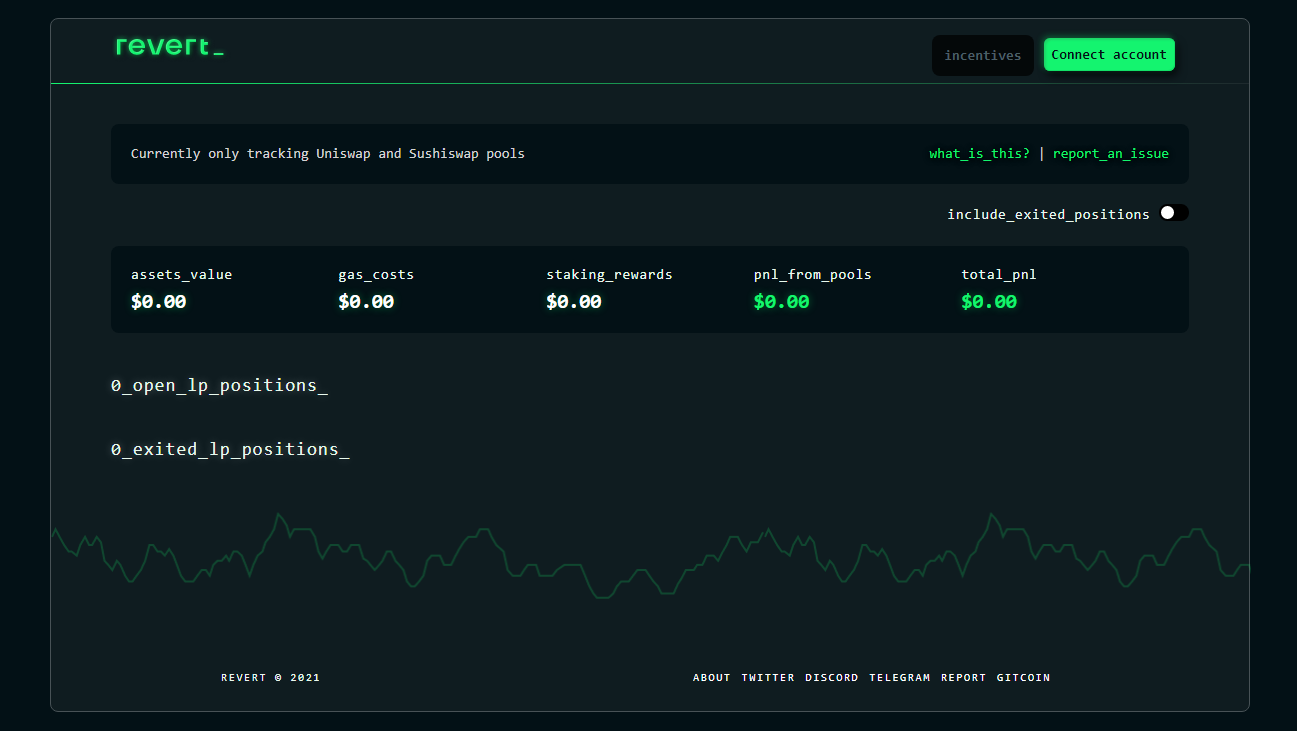This screenshot has width=1297, height=731.
Task: Open the GITCOIN footer link
Action: click(1023, 678)
